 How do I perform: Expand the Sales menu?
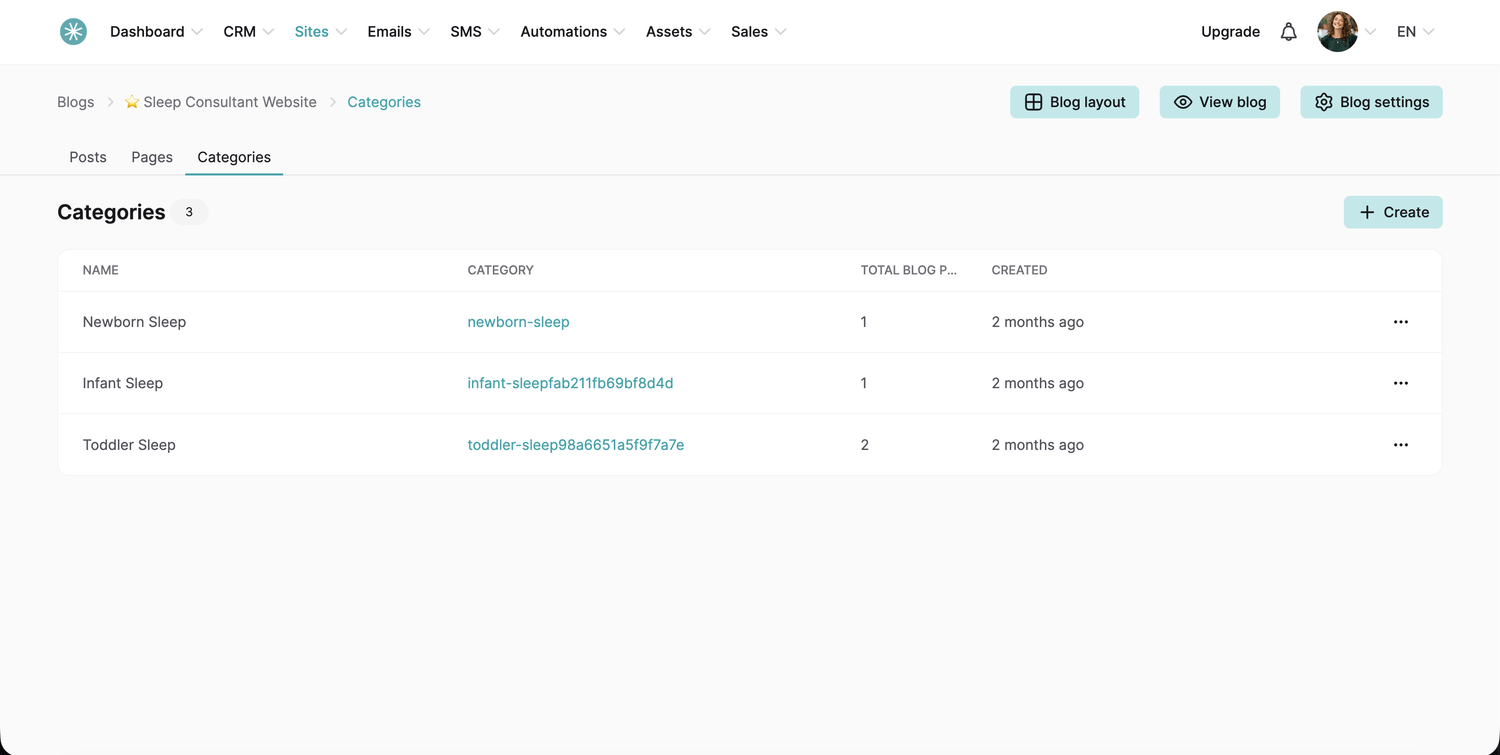[x=758, y=32]
